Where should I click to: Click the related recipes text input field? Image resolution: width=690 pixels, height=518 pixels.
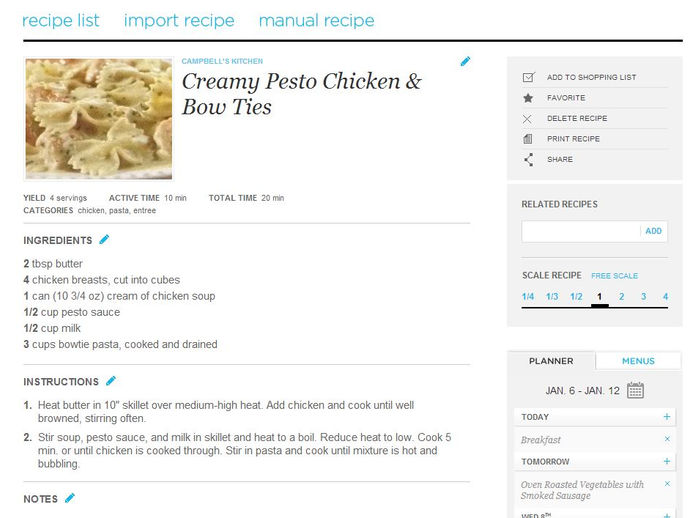pos(581,231)
